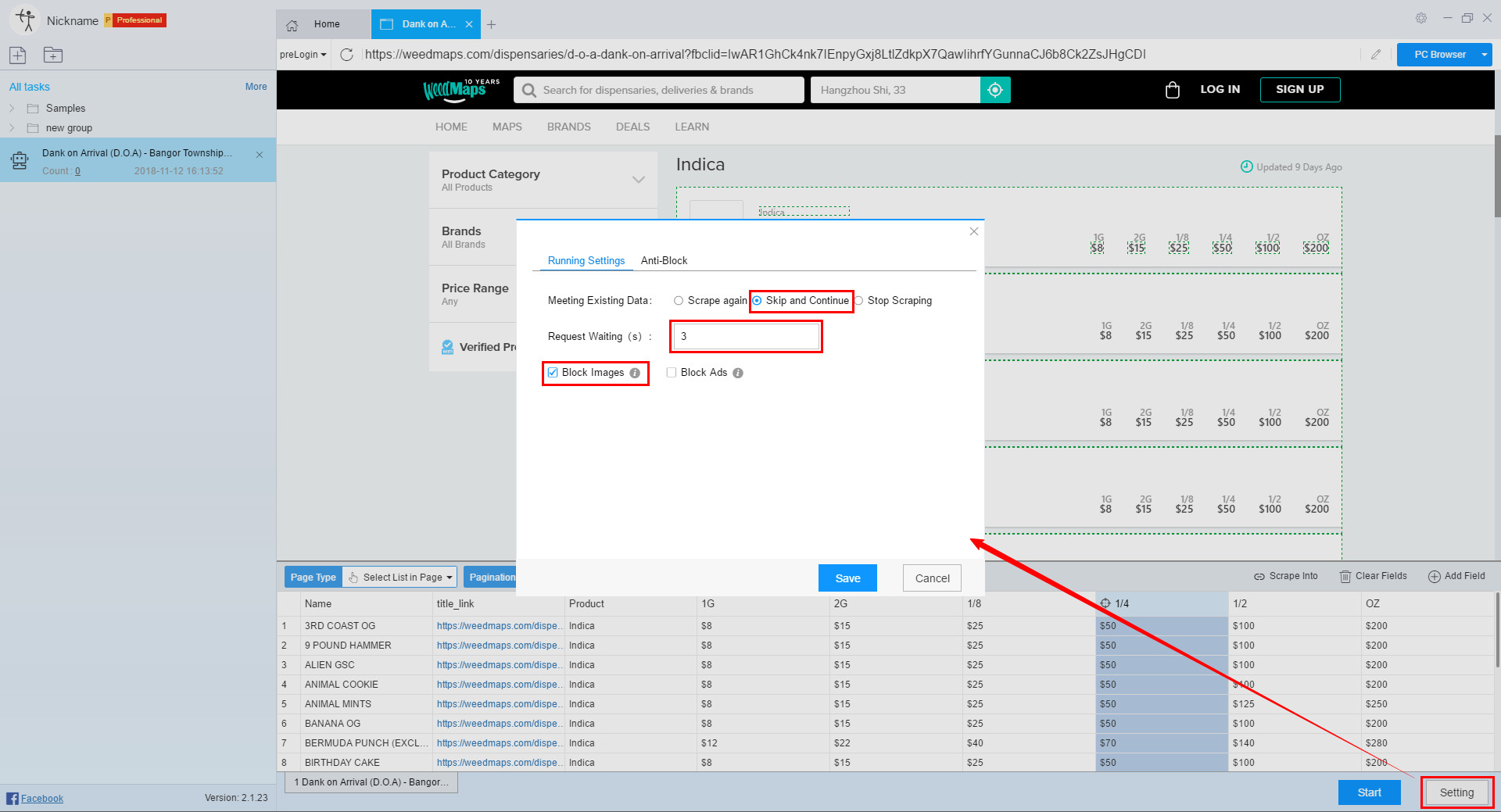Uncheck the Block Images checkbox
1501x812 pixels.
553,373
